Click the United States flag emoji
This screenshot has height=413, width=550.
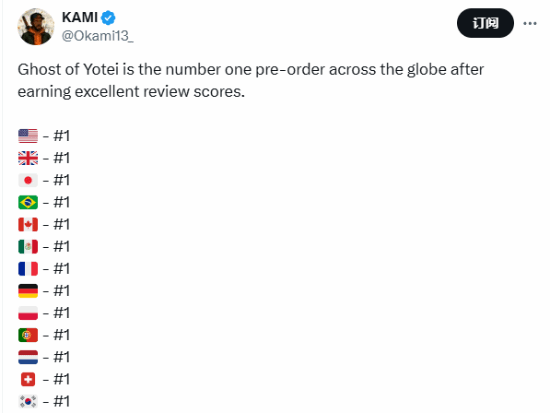pos(28,136)
